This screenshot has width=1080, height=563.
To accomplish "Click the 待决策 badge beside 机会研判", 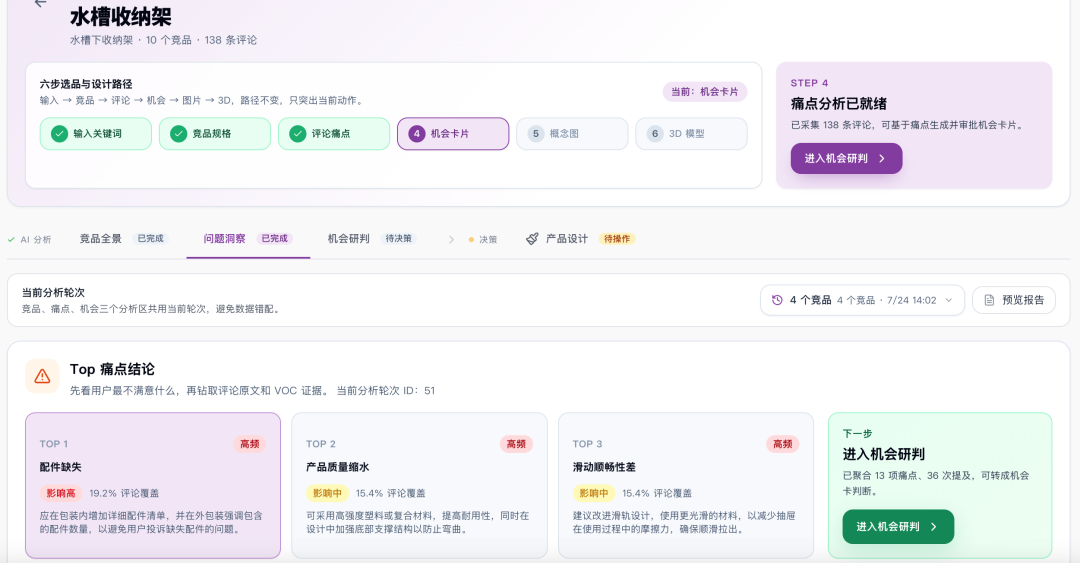I will pos(398,238).
